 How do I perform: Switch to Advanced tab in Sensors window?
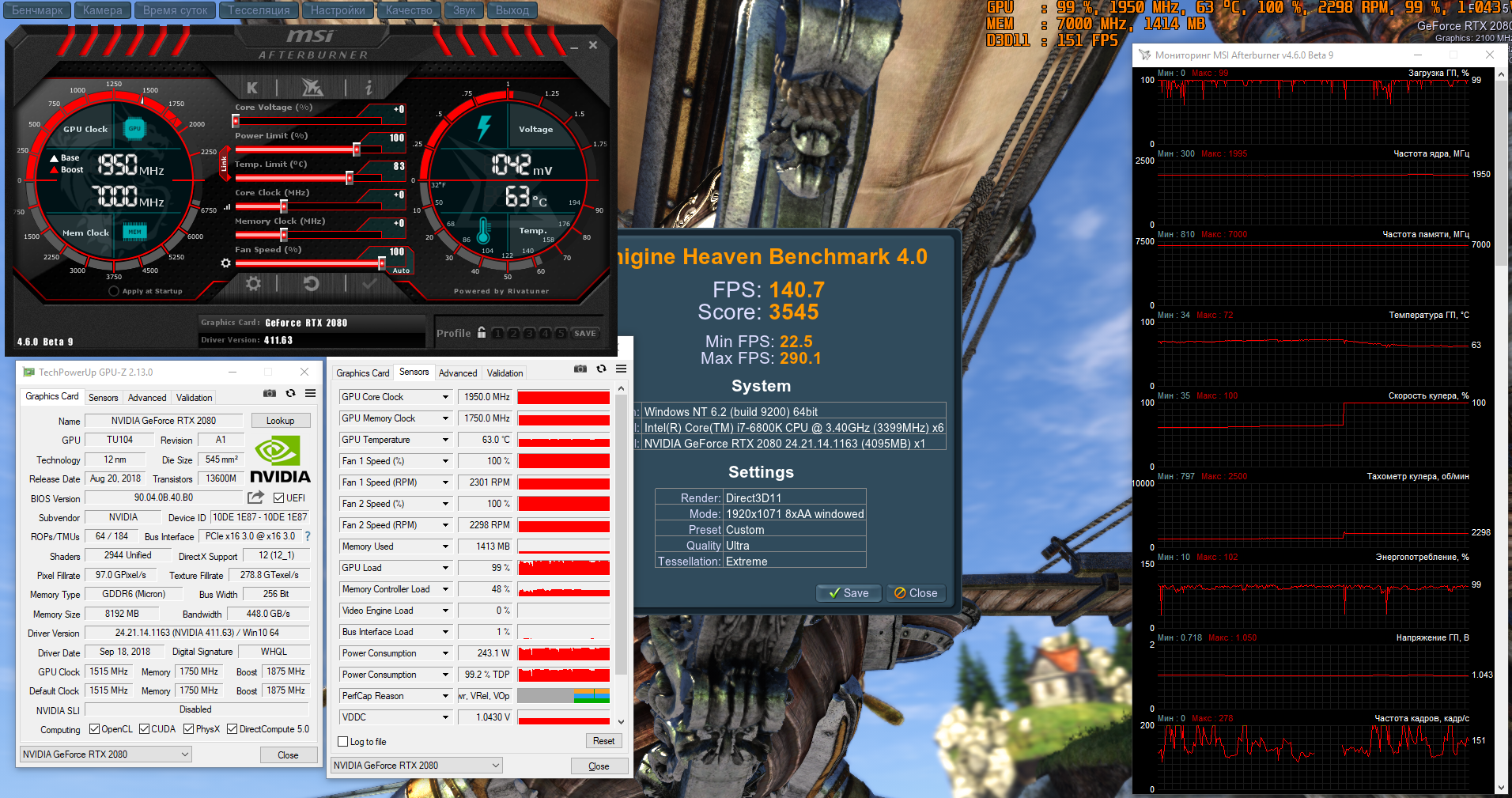(x=458, y=373)
